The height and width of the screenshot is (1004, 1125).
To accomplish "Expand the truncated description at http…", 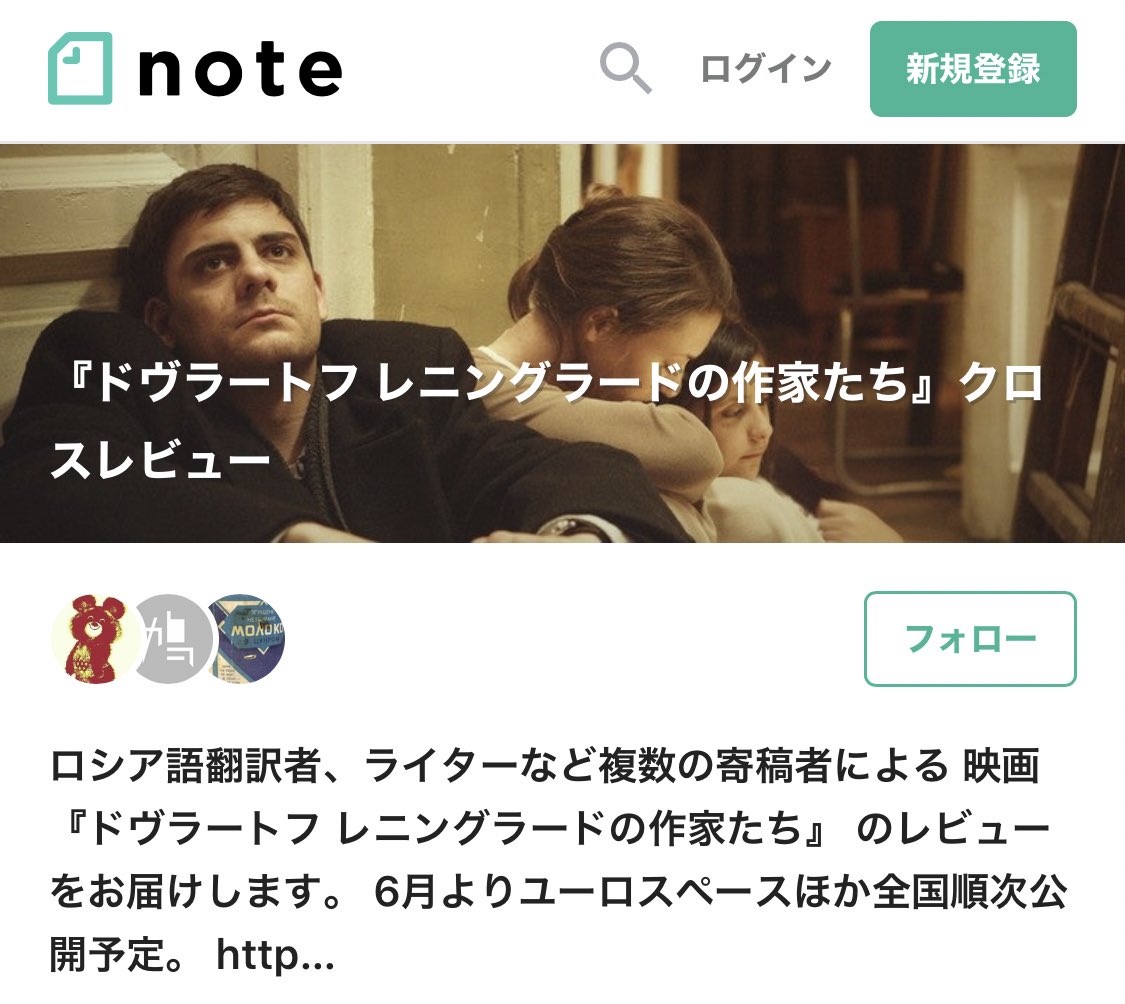I will [276, 955].
